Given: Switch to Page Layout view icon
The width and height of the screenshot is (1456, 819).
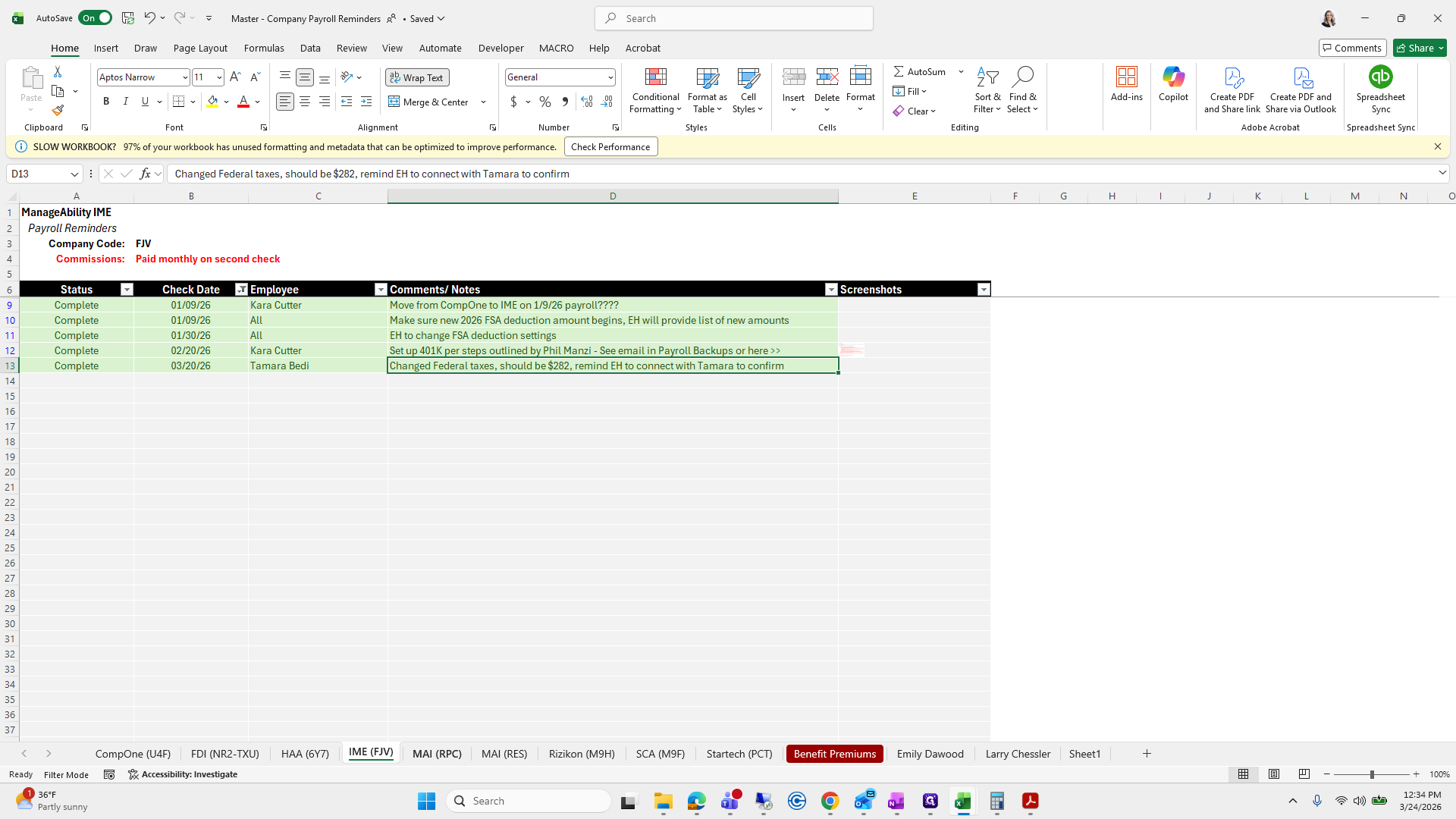Looking at the screenshot, I should pyautogui.click(x=1274, y=774).
